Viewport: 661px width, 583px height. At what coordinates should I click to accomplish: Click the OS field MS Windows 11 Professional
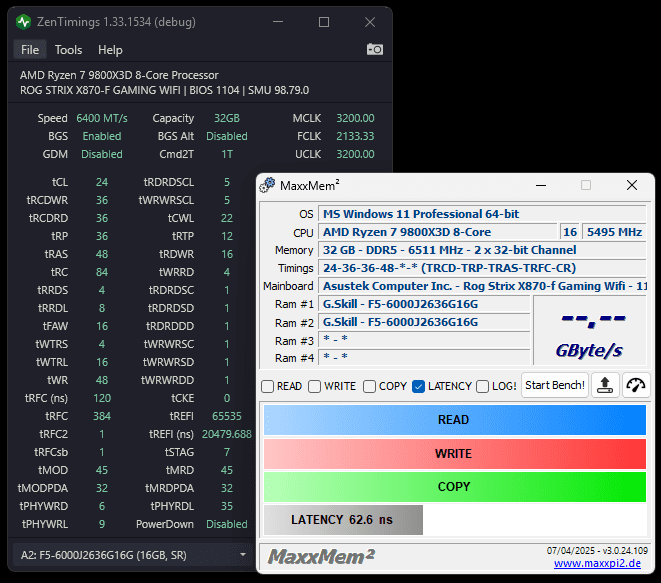pyautogui.click(x=482, y=214)
